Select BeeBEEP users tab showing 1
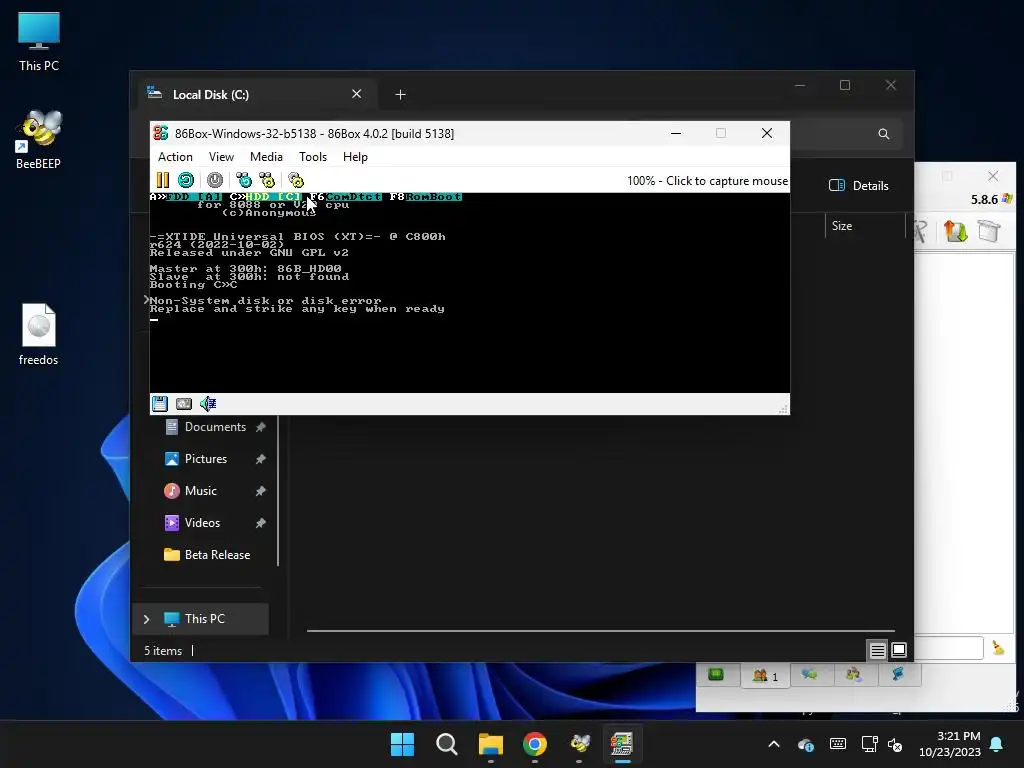The image size is (1024, 768). click(x=765, y=676)
